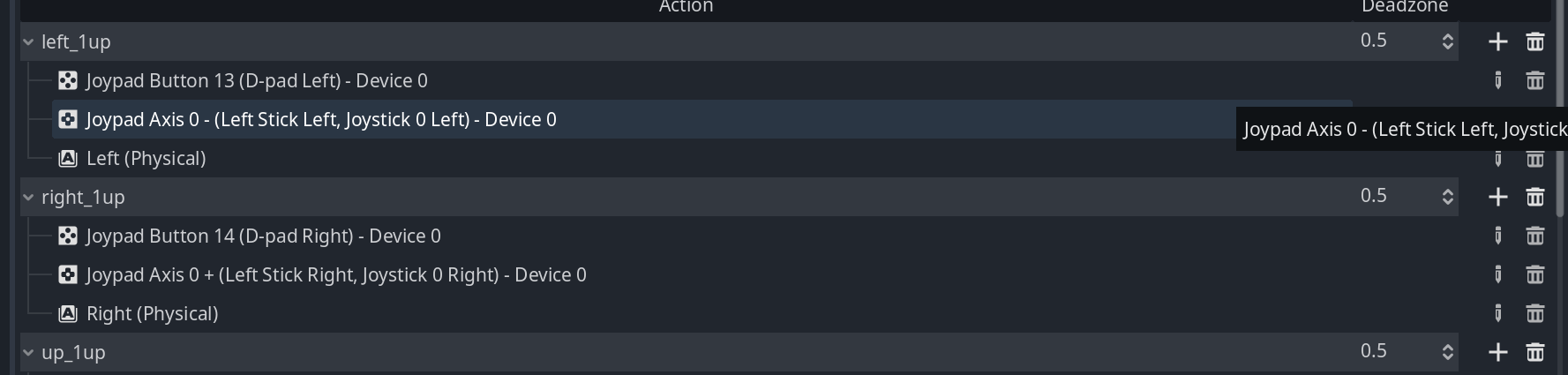Edit the Joypad Button 13 D-pad Left event
The height and width of the screenshot is (375, 1568).
1497,80
